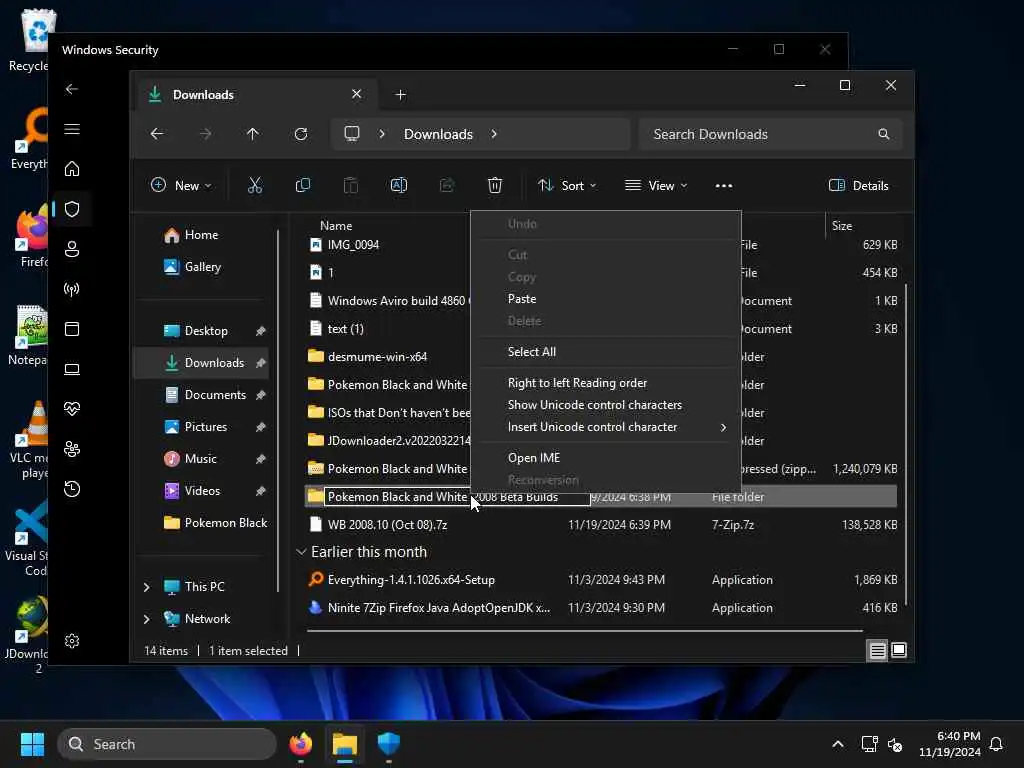Open Music in navigation pane

point(200,458)
